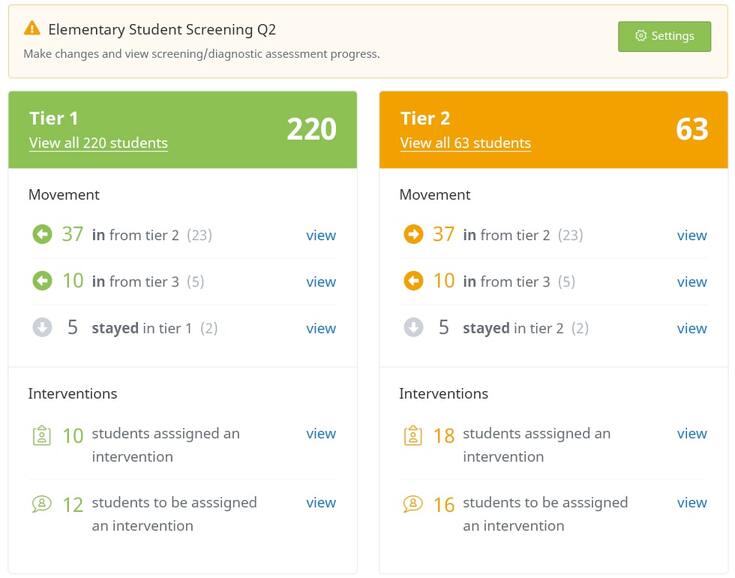Click the orange warning triangle icon

click(x=32, y=28)
